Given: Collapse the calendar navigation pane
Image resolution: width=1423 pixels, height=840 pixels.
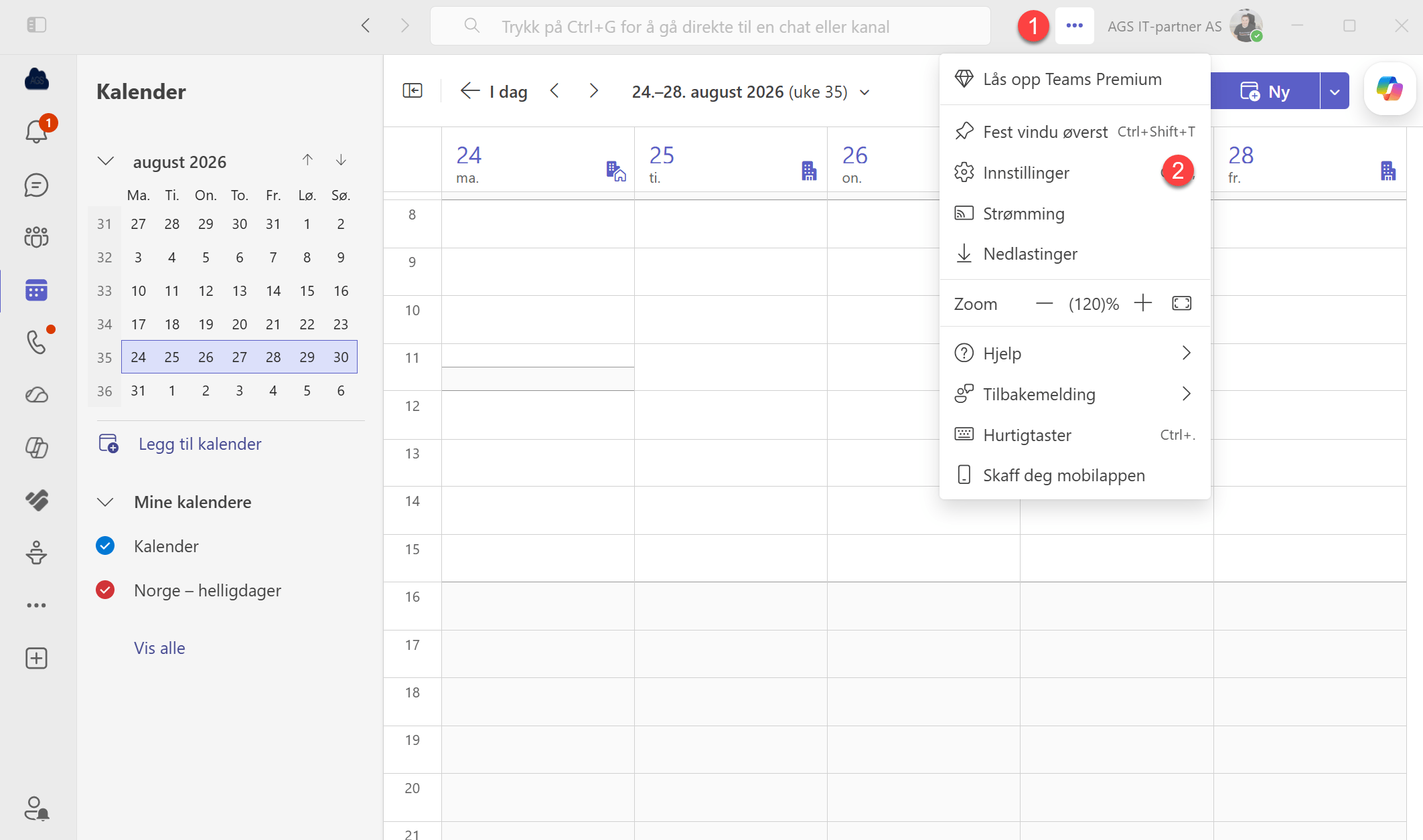Looking at the screenshot, I should 413,91.
